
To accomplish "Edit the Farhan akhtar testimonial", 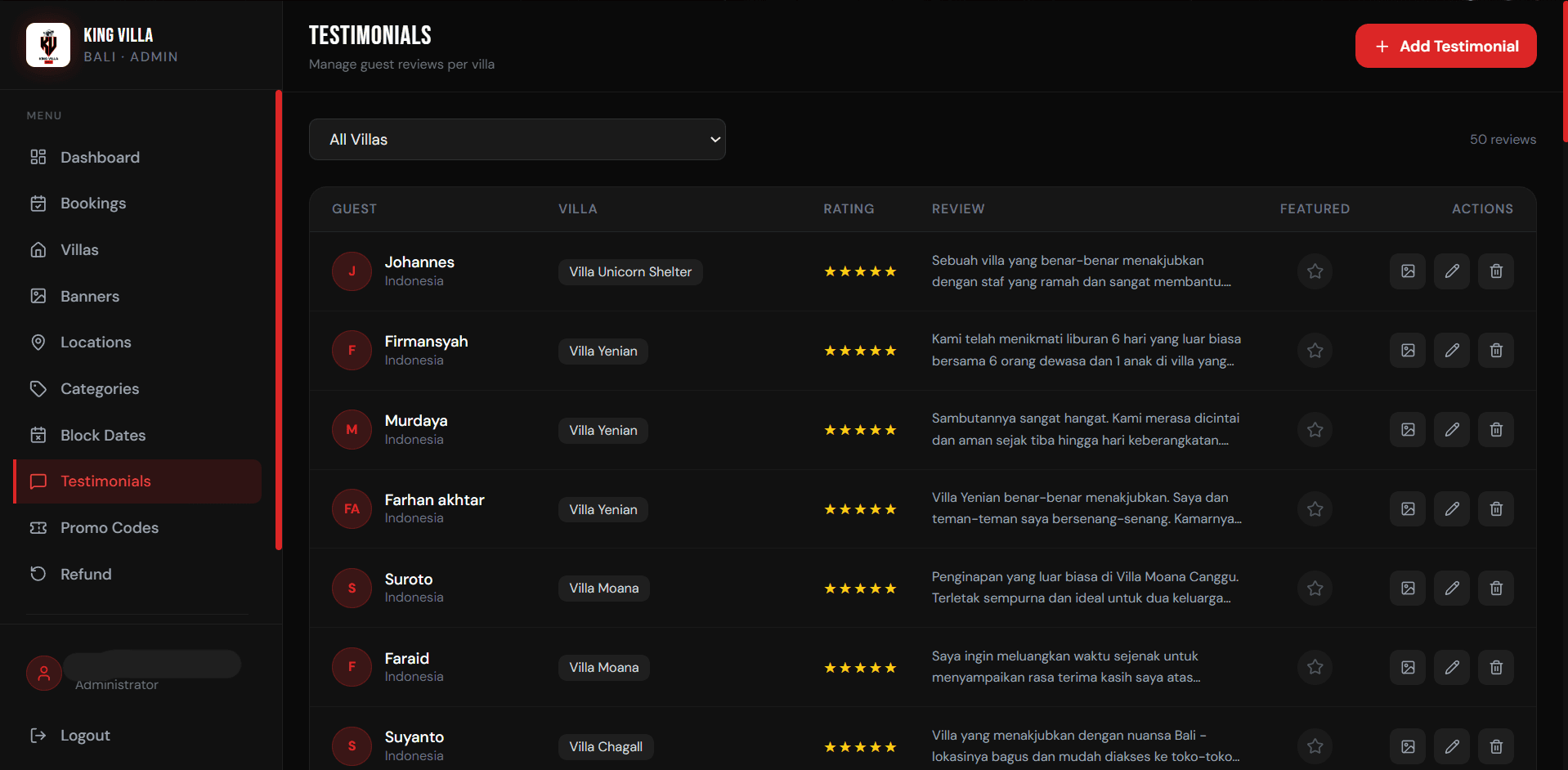I will coord(1452,509).
